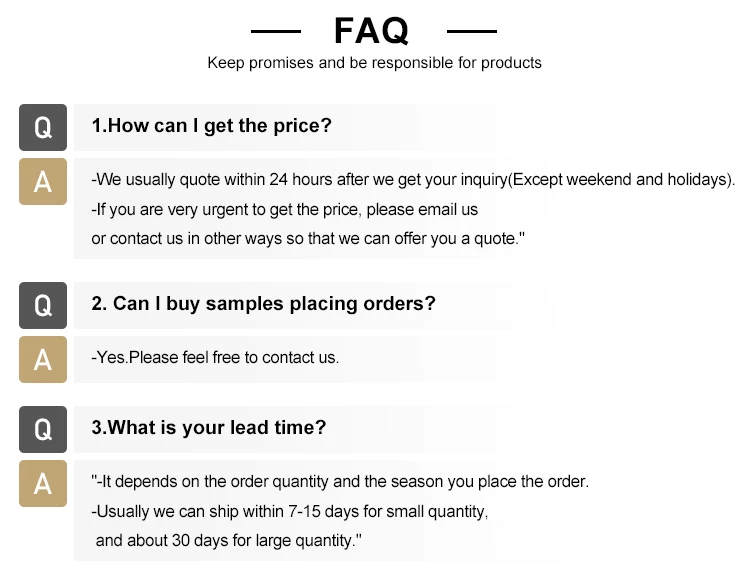Select the A icon for the lead time answer
Image resolution: width=750 pixels, height=573 pixels.
tap(43, 483)
